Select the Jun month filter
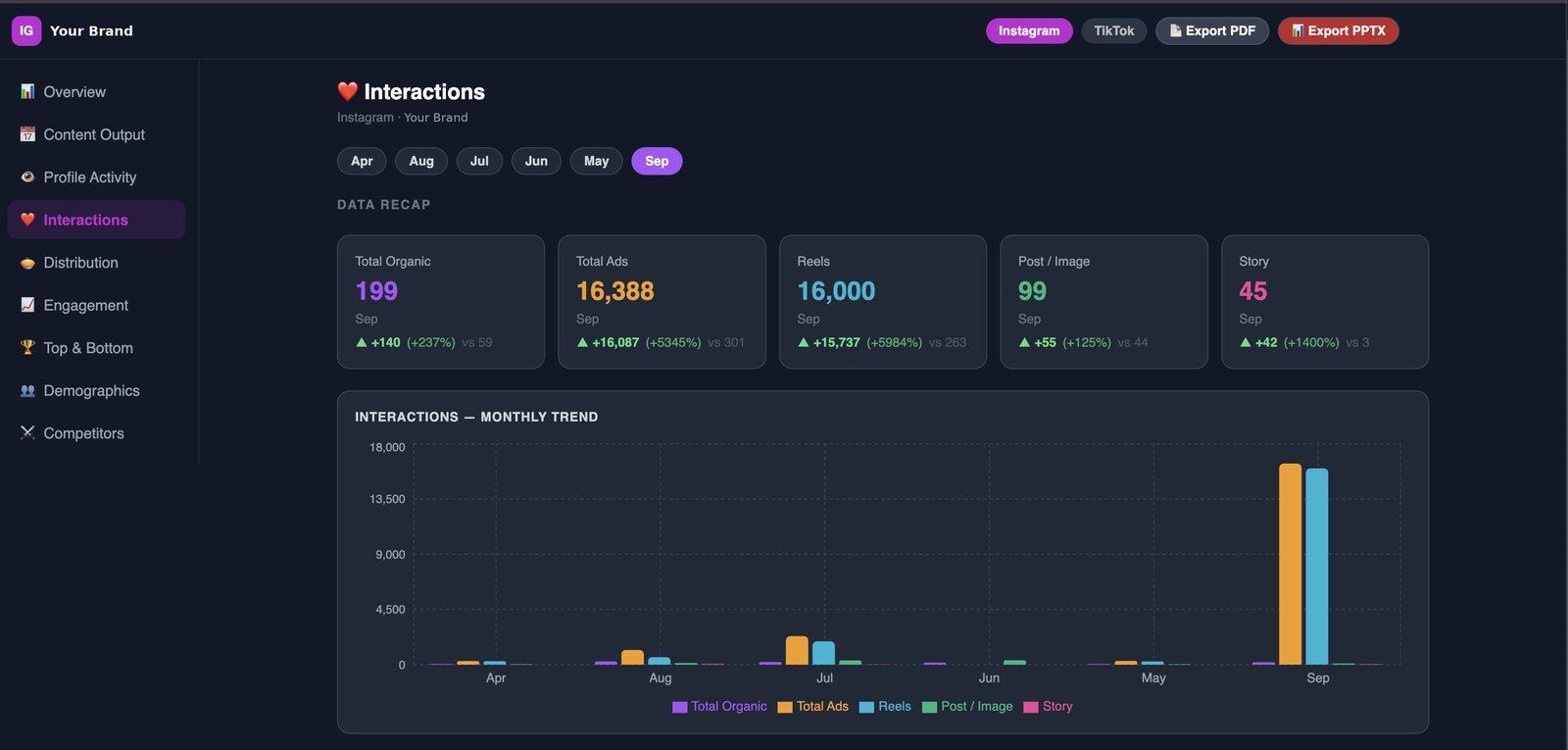The width and height of the screenshot is (1568, 750). click(x=536, y=161)
